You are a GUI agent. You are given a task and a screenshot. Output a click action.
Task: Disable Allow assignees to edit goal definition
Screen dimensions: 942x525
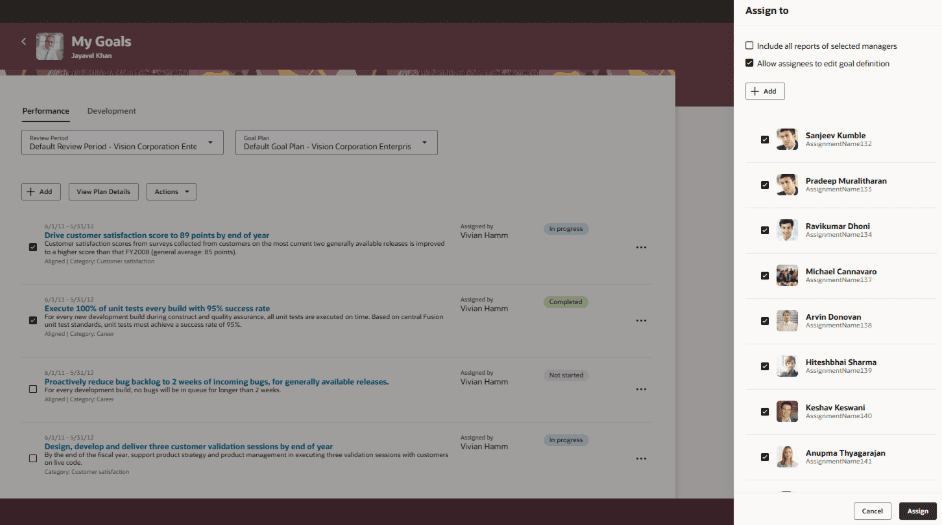click(x=749, y=63)
